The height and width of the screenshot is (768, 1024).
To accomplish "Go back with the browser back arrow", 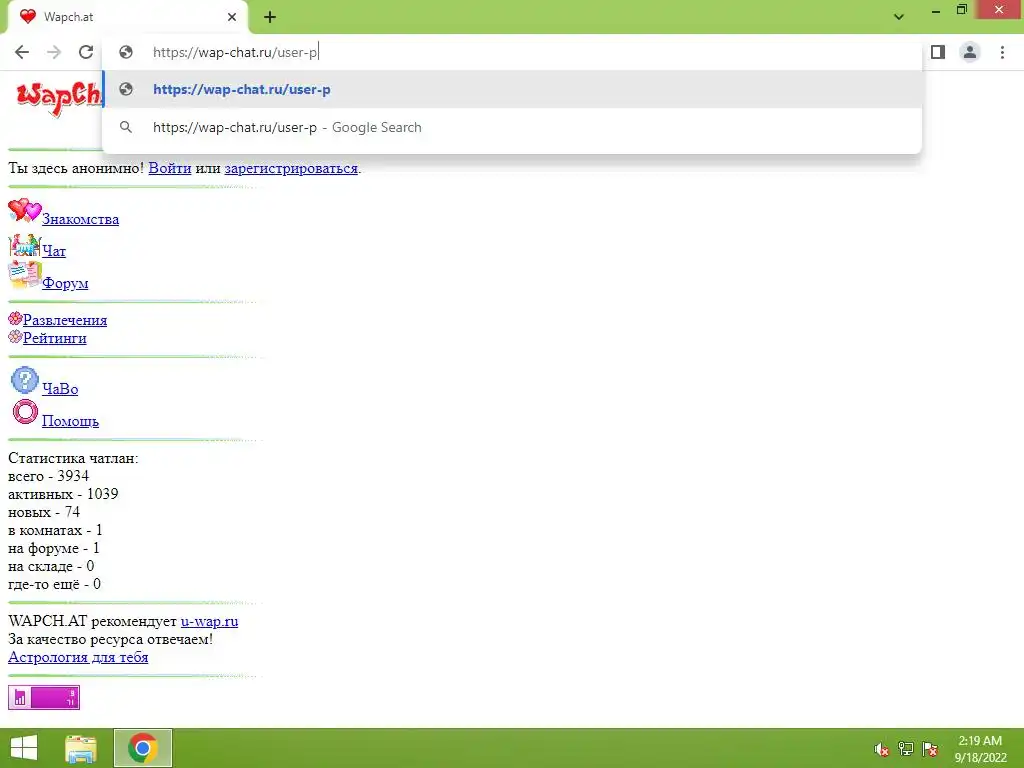I will [22, 52].
